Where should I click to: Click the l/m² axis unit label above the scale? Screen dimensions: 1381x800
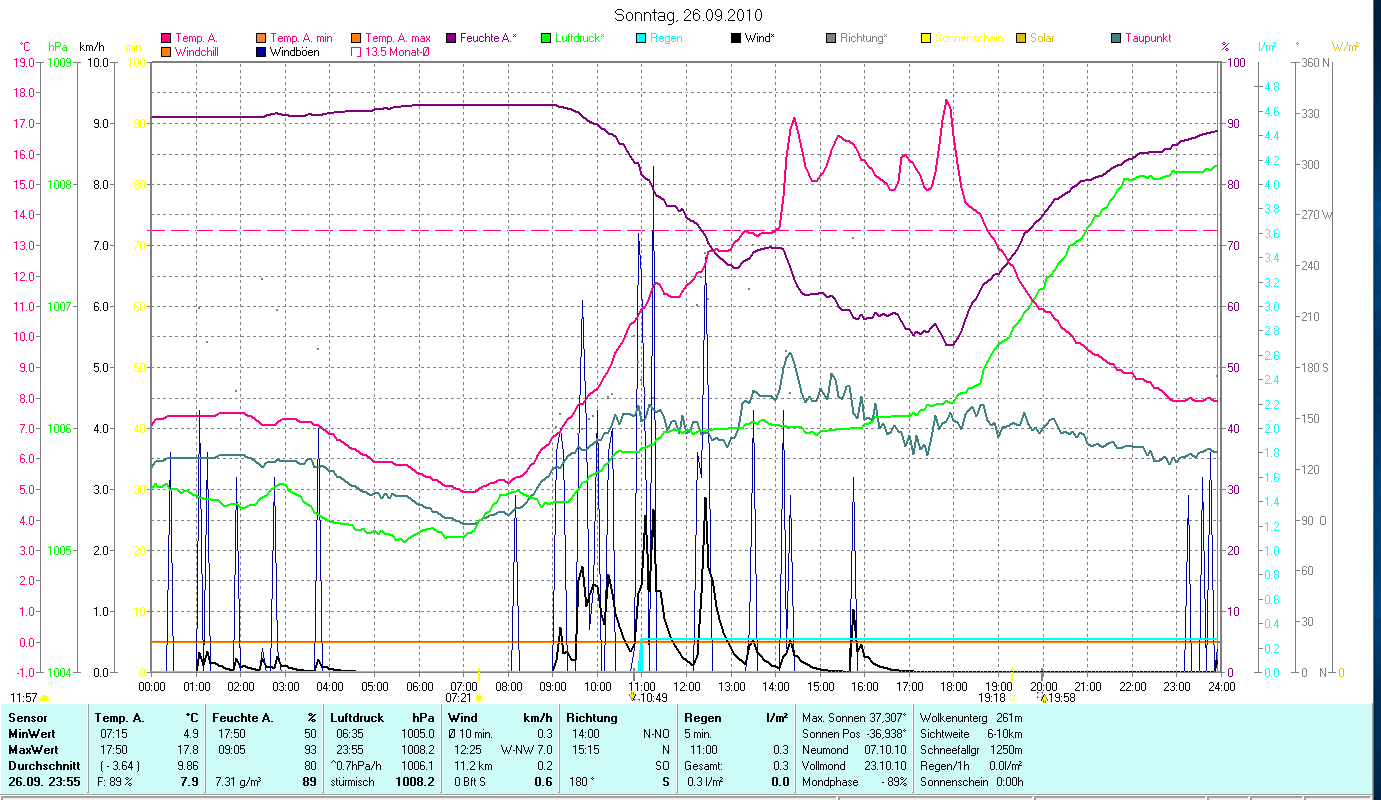pos(1267,47)
